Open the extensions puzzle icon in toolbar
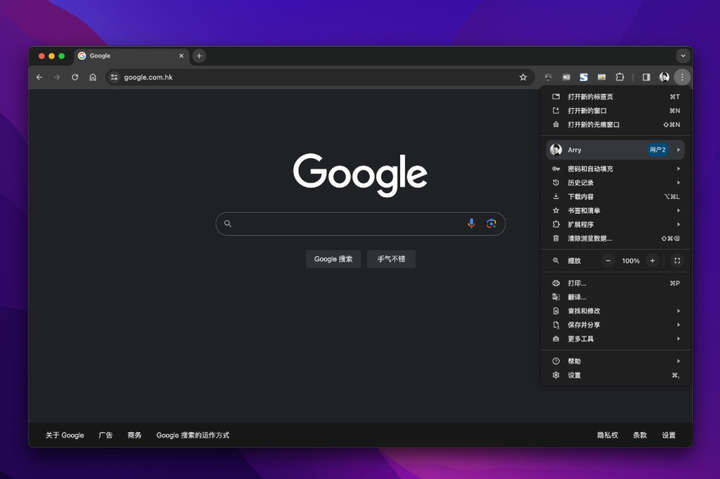The height and width of the screenshot is (479, 720). (620, 77)
